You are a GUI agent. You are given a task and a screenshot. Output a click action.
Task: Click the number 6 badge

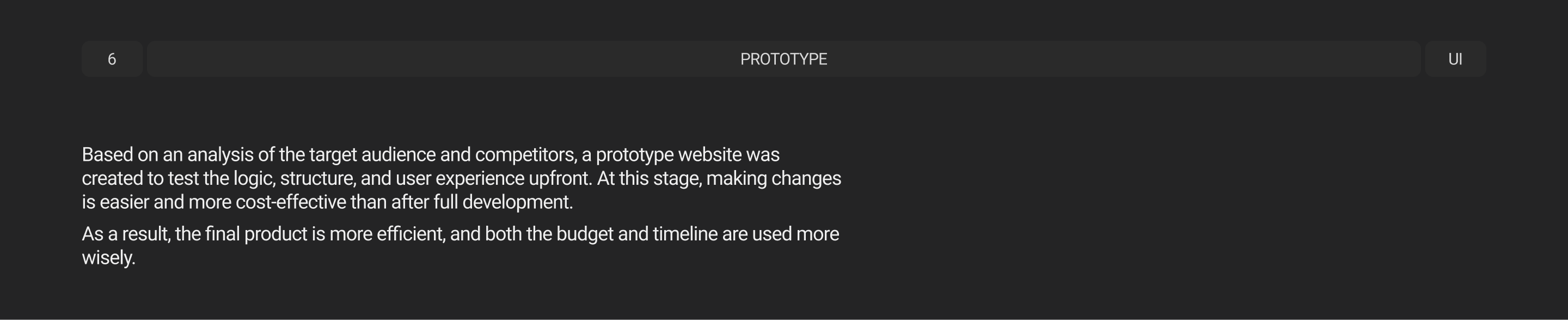112,59
